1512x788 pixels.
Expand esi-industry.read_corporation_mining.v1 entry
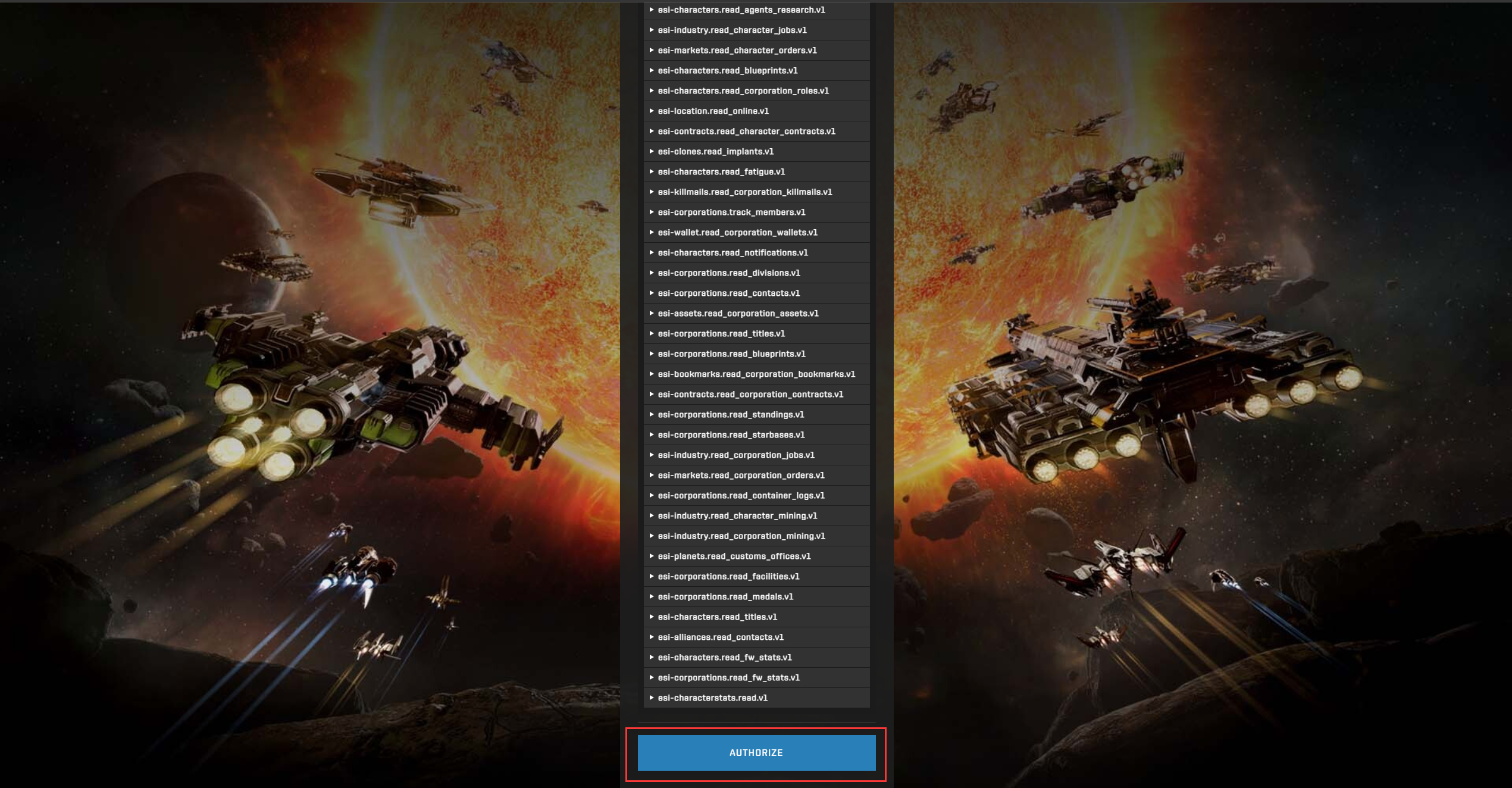(x=741, y=536)
